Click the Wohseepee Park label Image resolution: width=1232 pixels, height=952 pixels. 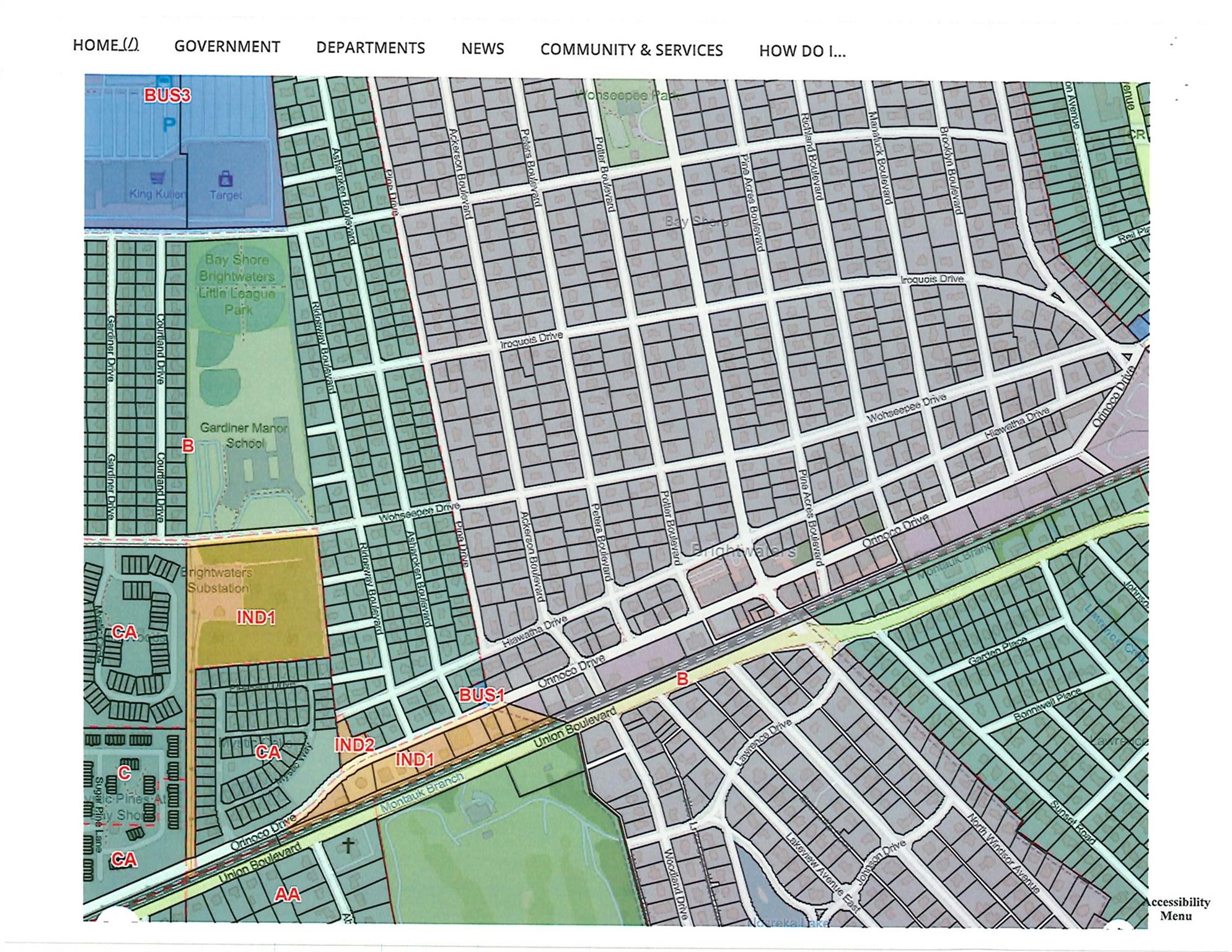pyautogui.click(x=627, y=95)
